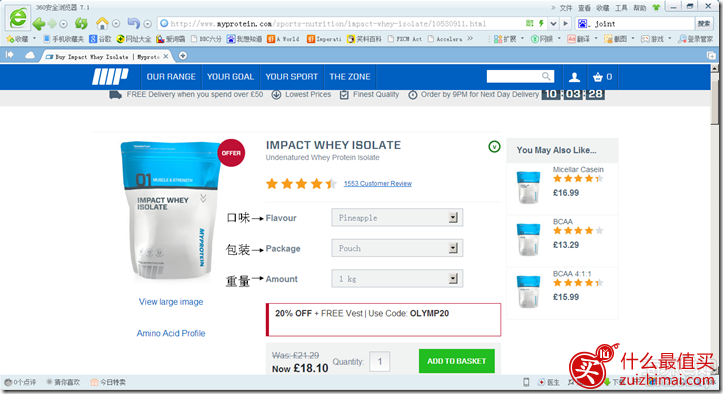This screenshot has height=394, width=723.
Task: Open the 查看 view menu
Action: pos(584,8)
